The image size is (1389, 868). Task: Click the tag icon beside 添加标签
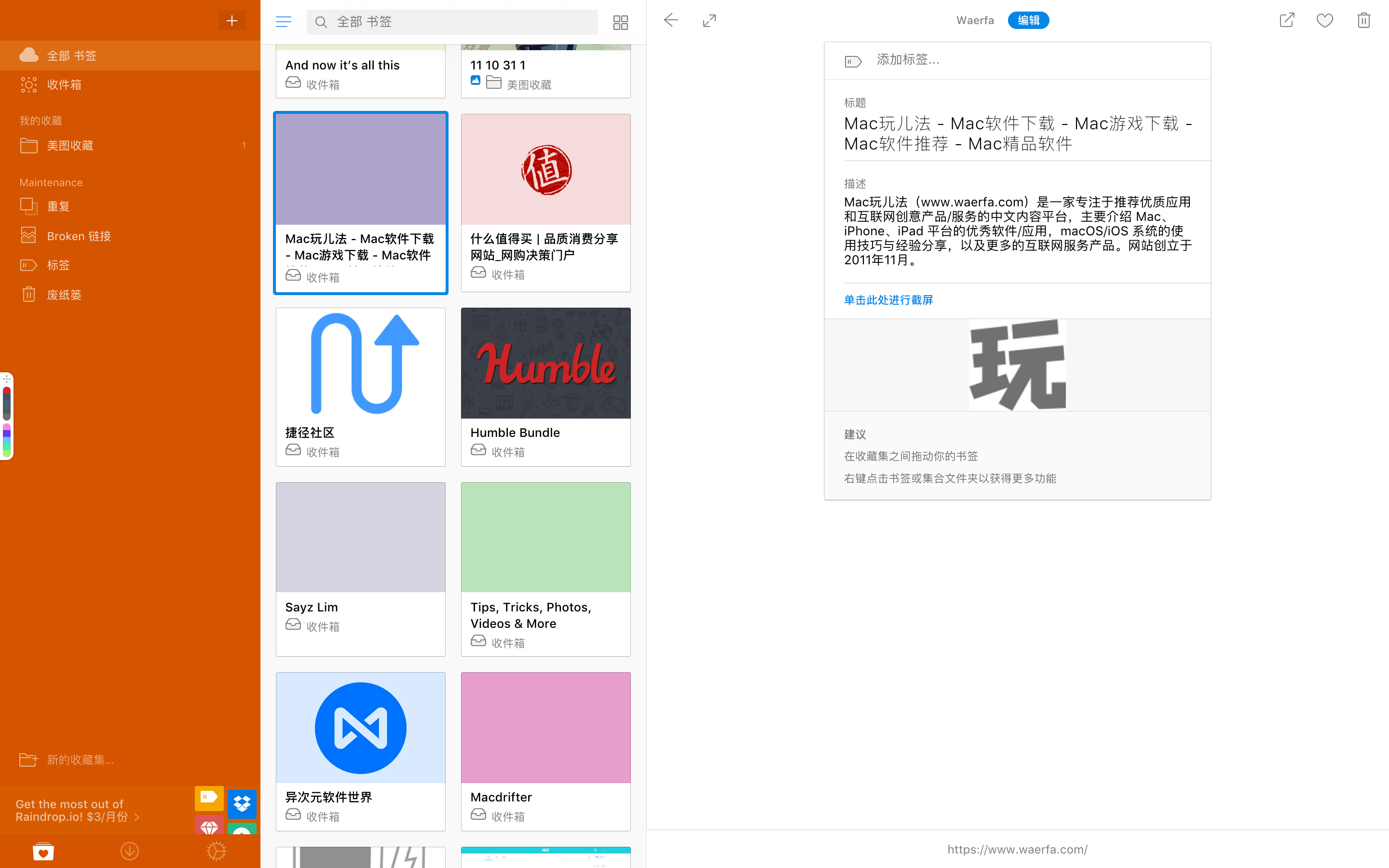pos(853,61)
